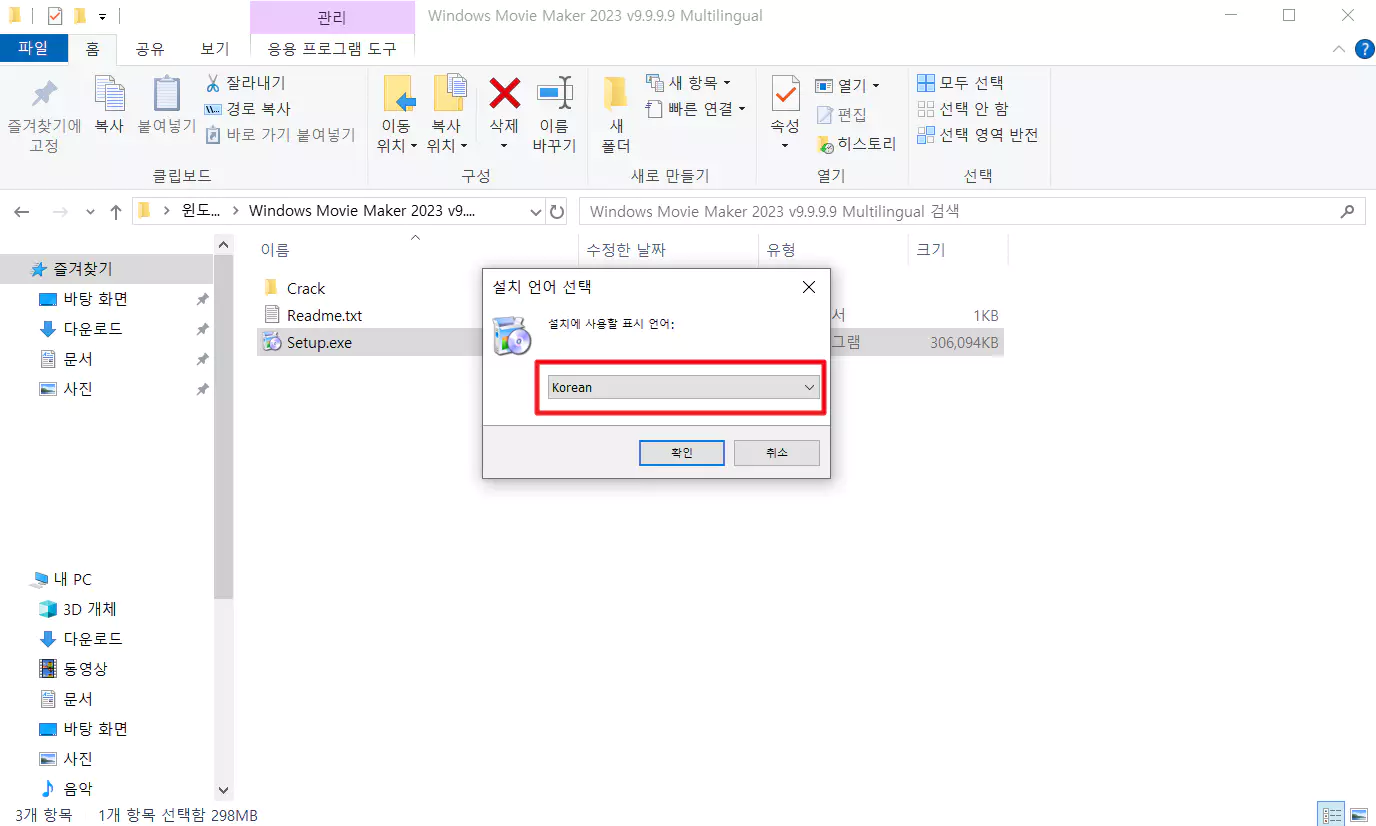1376x826 pixels.
Task: Open New item (새 항목) dropdown
Action: (688, 83)
